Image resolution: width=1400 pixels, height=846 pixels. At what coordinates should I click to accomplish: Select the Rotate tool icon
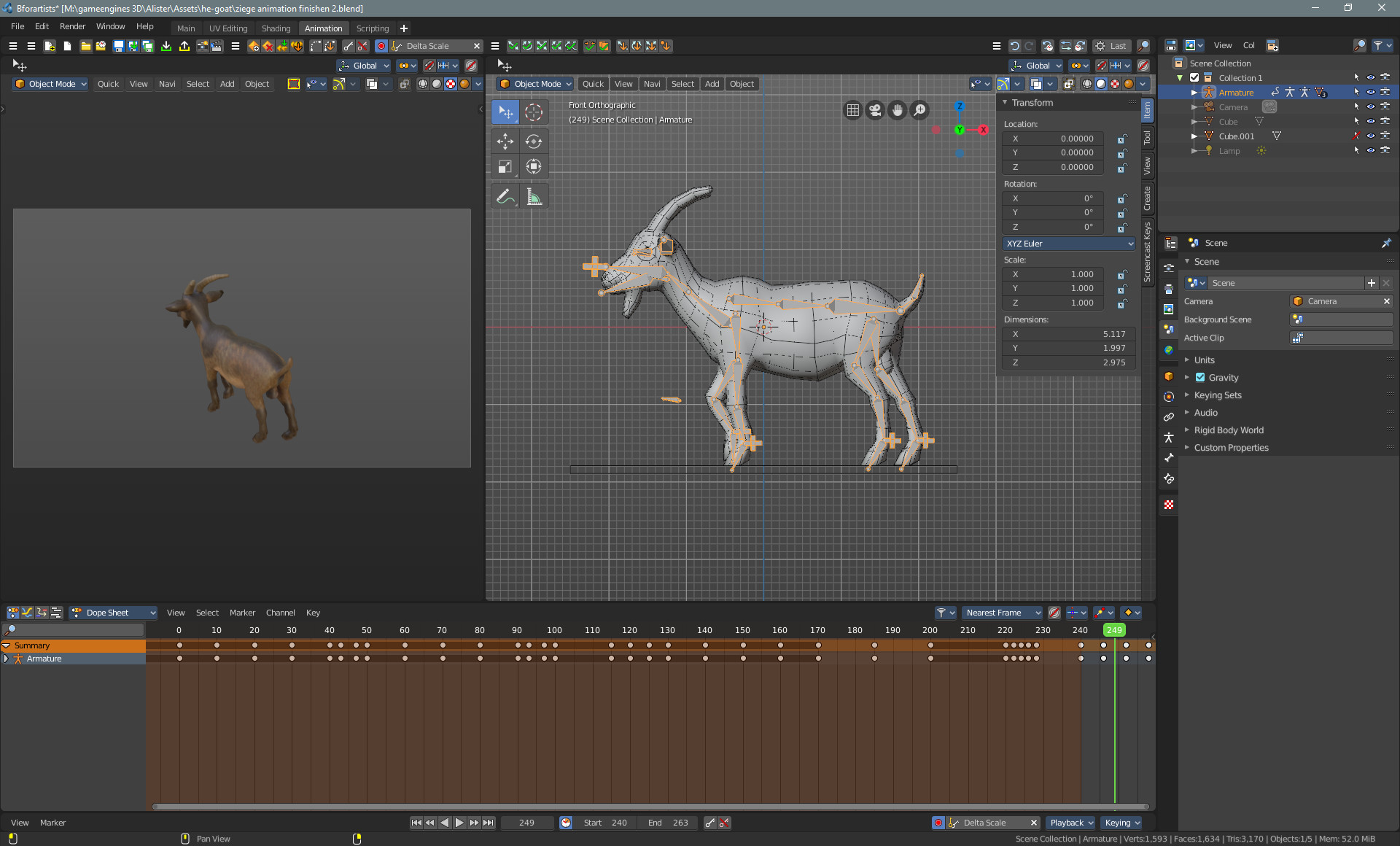pyautogui.click(x=534, y=141)
